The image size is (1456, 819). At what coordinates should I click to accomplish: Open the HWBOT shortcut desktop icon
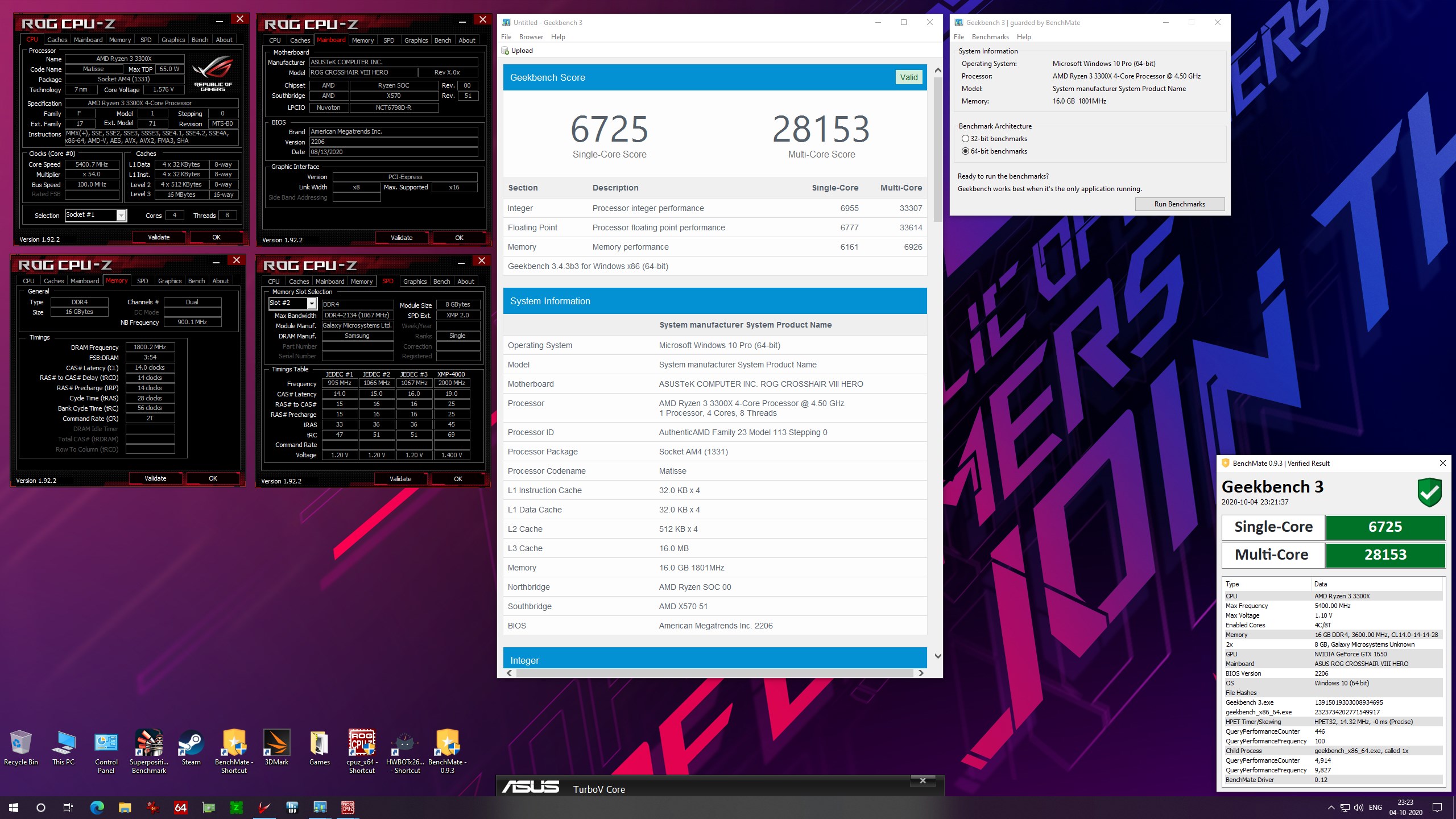tap(405, 752)
